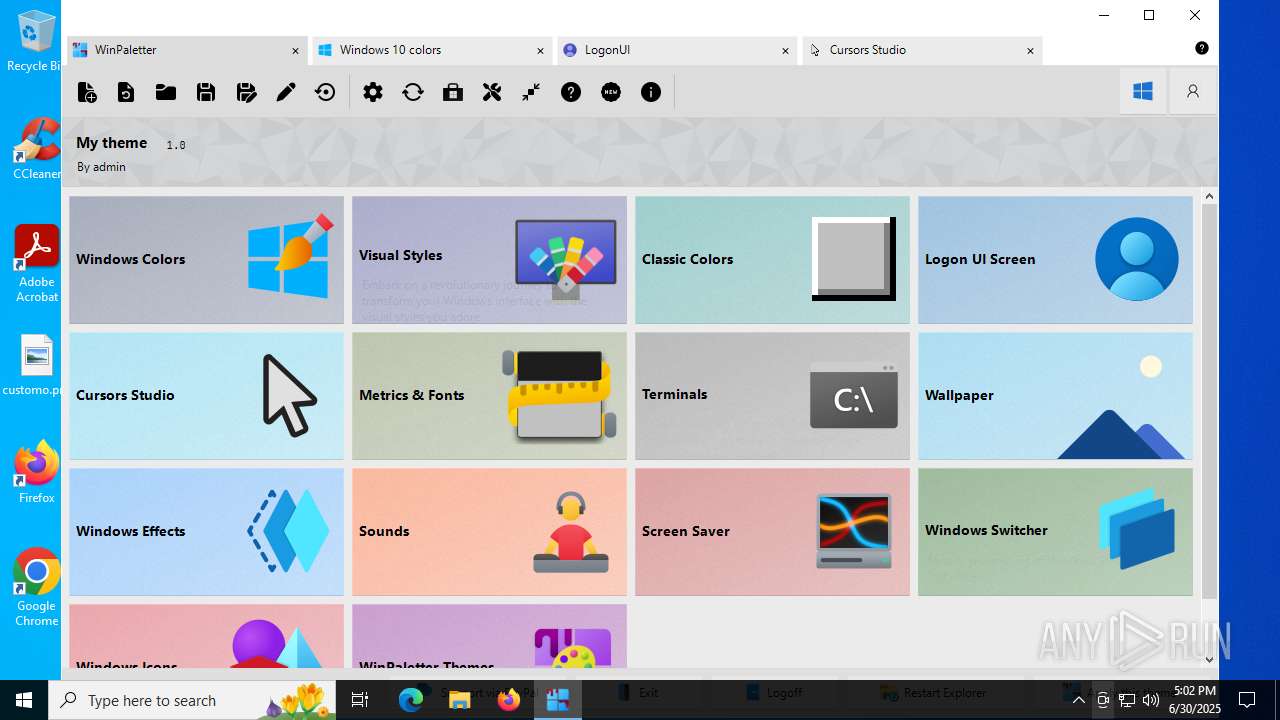Click the Windows logo button at toolbar right

point(1143,91)
